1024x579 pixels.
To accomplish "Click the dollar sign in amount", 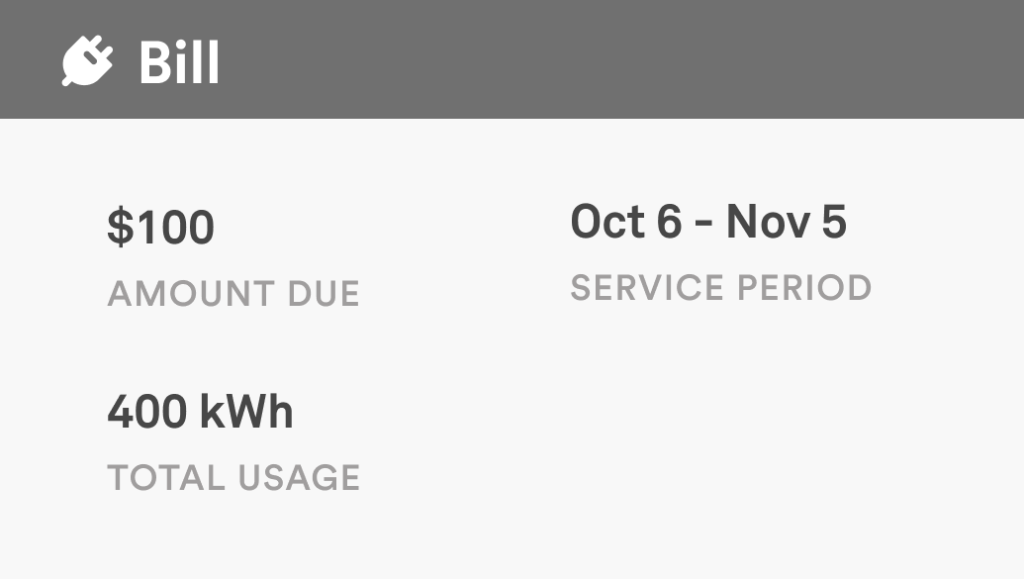I will click(x=120, y=227).
